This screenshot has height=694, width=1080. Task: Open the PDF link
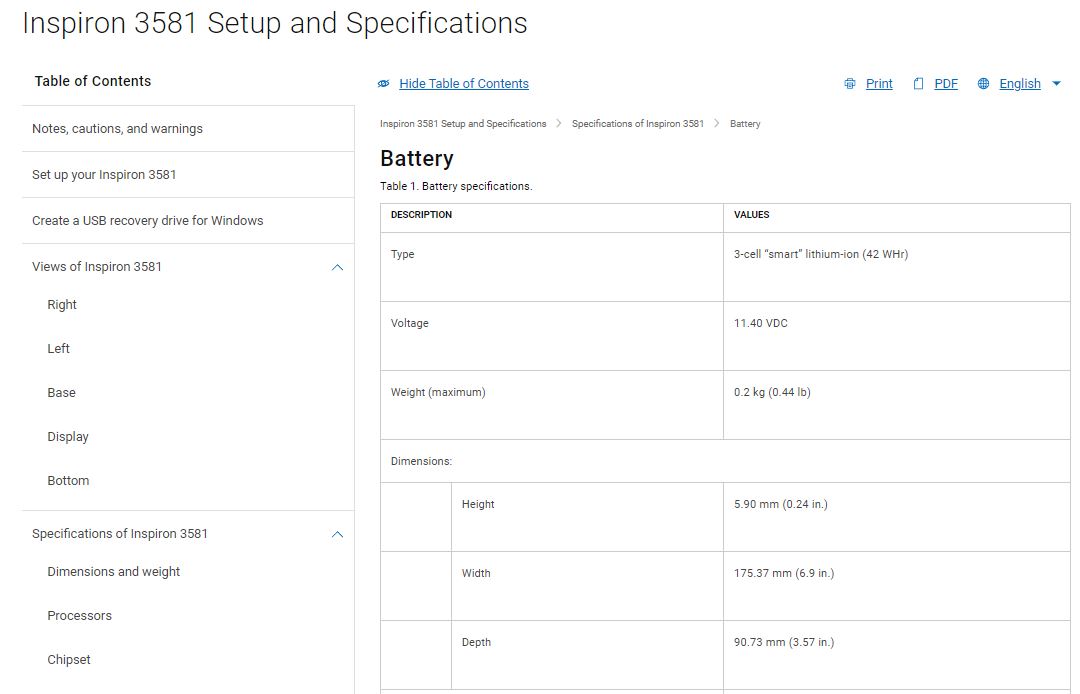coord(946,84)
